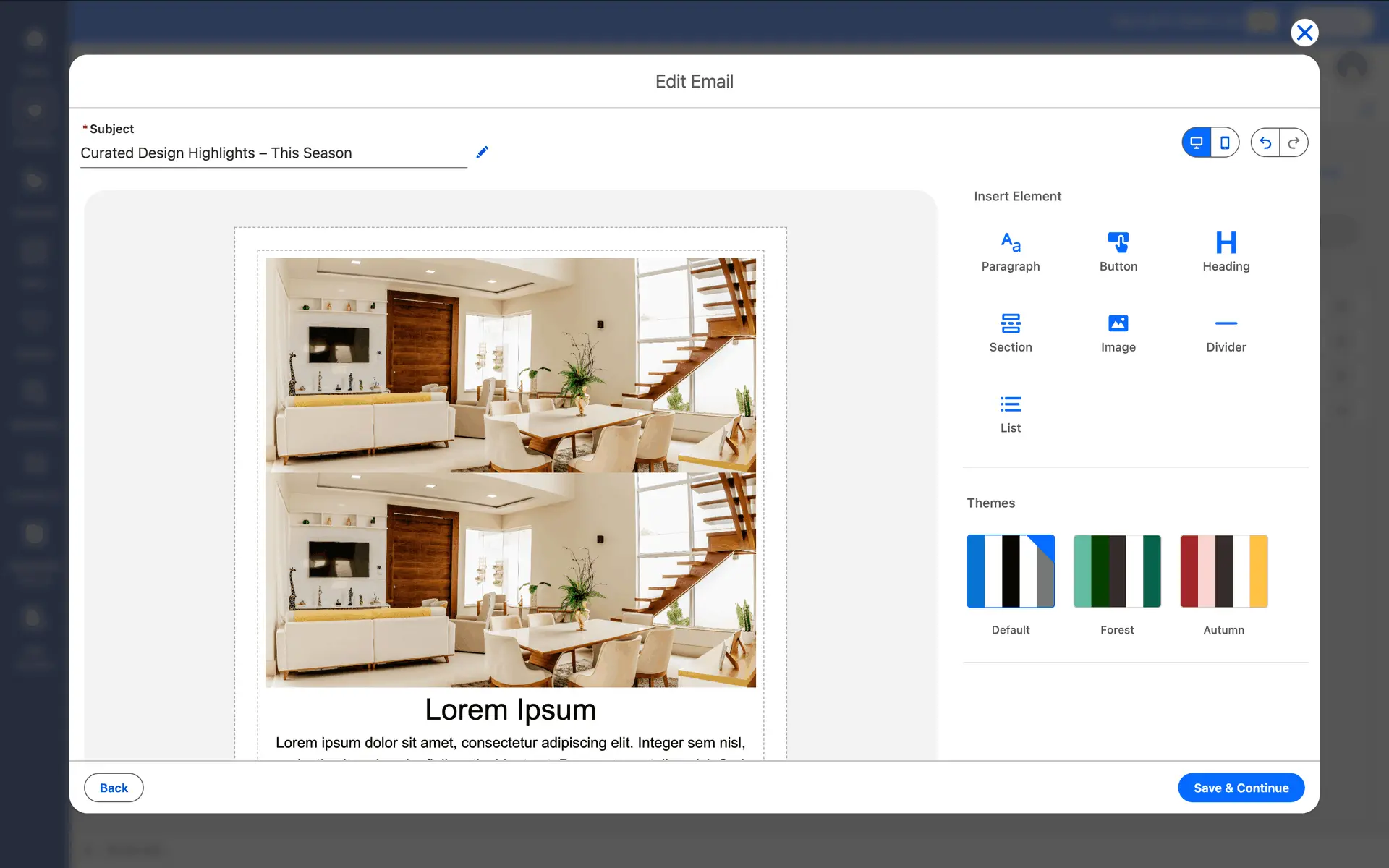Click the pencil icon to edit subject

[483, 152]
